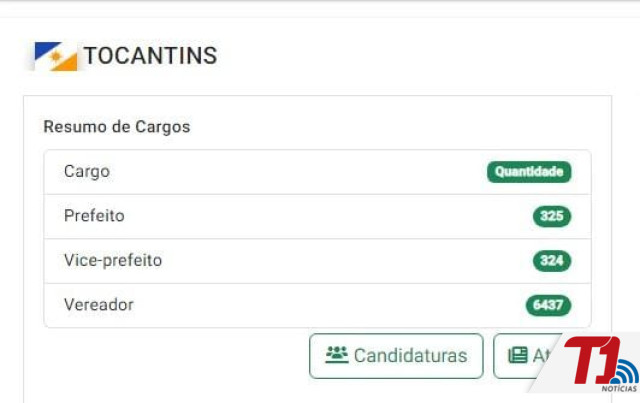Click the green Quantidade badge

(529, 172)
